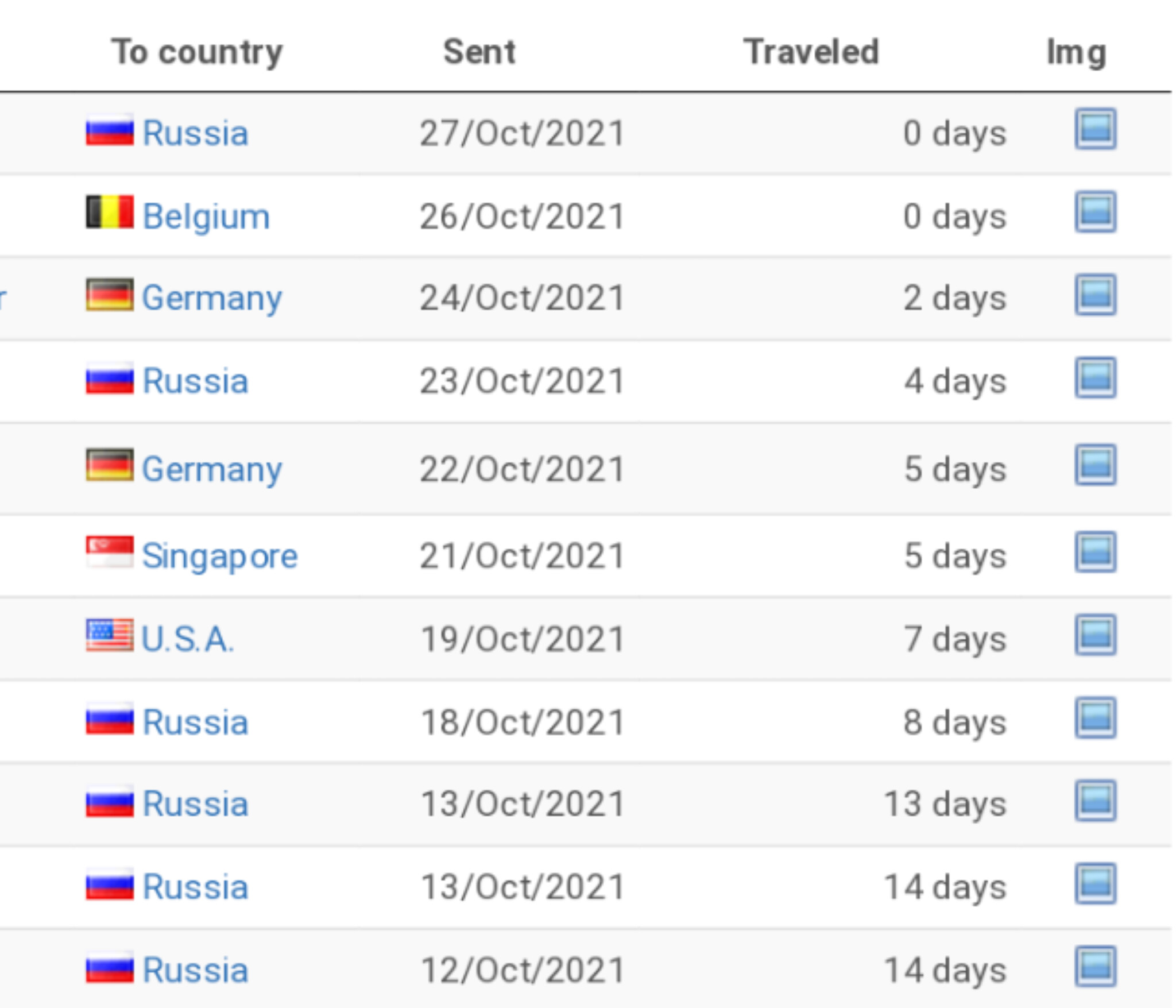The width and height of the screenshot is (1176, 1008).
Task: Open the U.S.A. country link
Action: pyautogui.click(x=188, y=639)
